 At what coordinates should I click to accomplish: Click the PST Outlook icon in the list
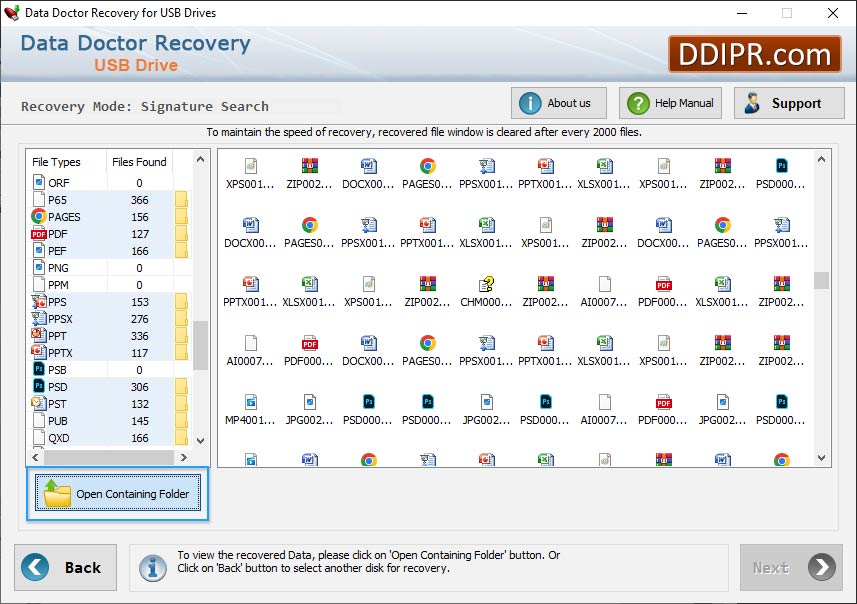click(x=39, y=403)
